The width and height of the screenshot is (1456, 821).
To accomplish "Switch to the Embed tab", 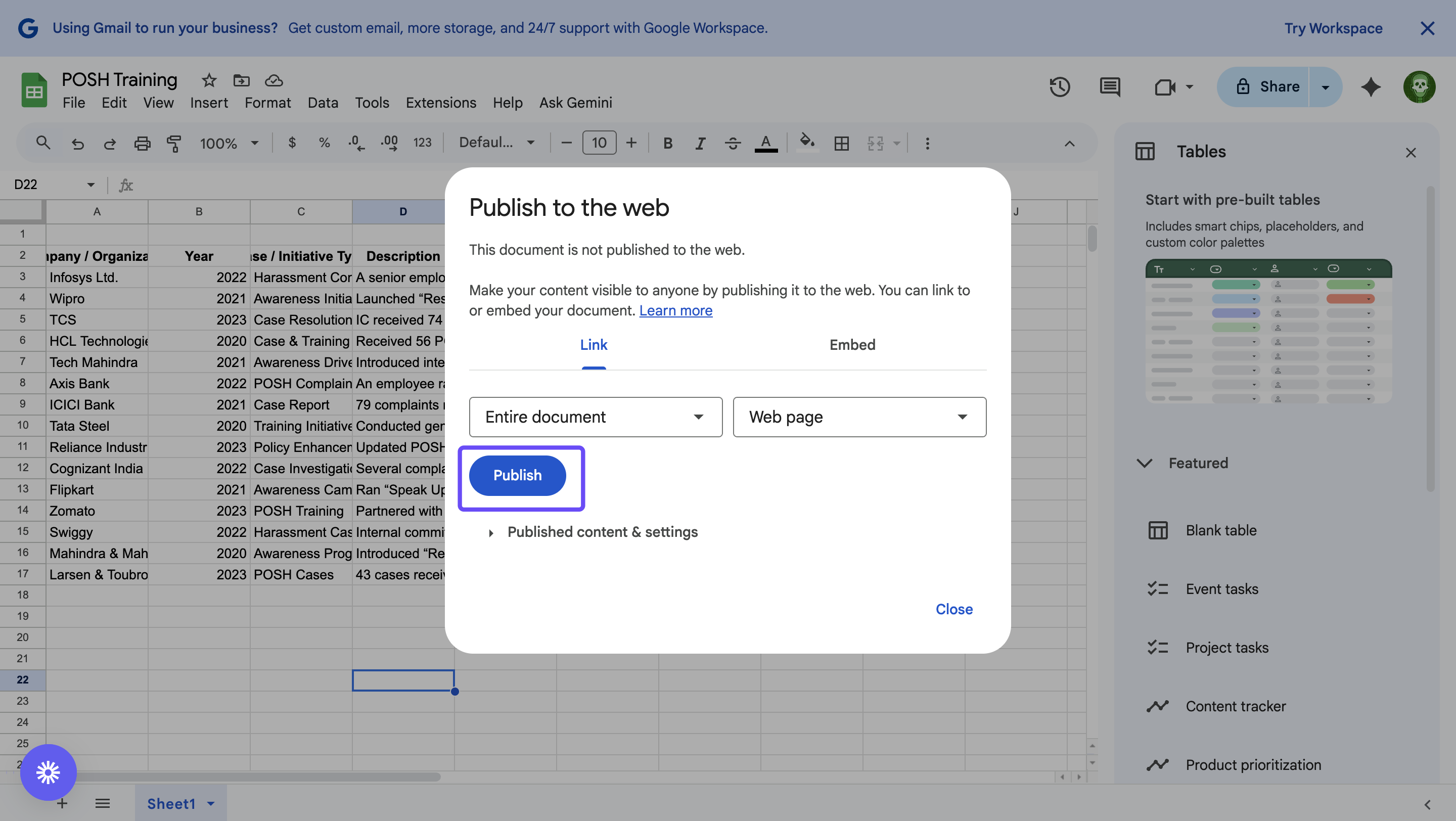I will (852, 345).
